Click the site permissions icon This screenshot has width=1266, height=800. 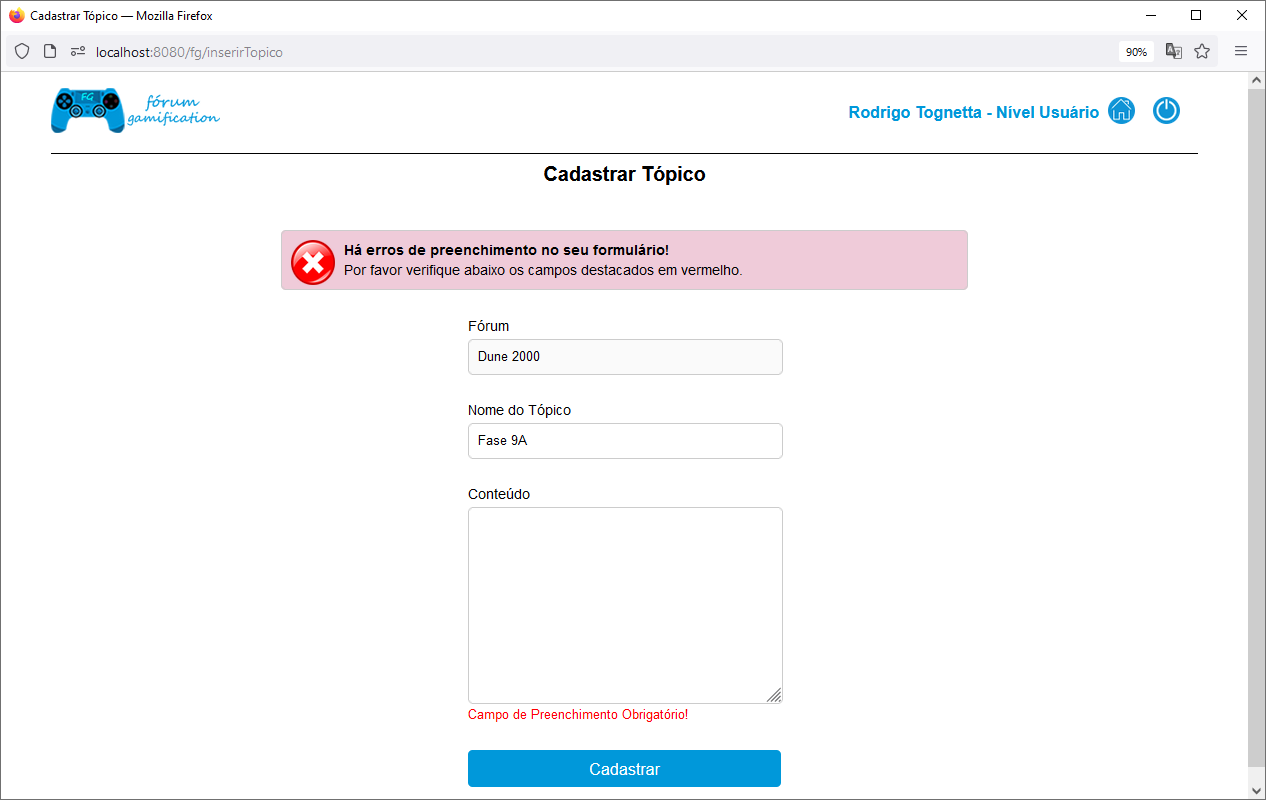click(x=78, y=51)
